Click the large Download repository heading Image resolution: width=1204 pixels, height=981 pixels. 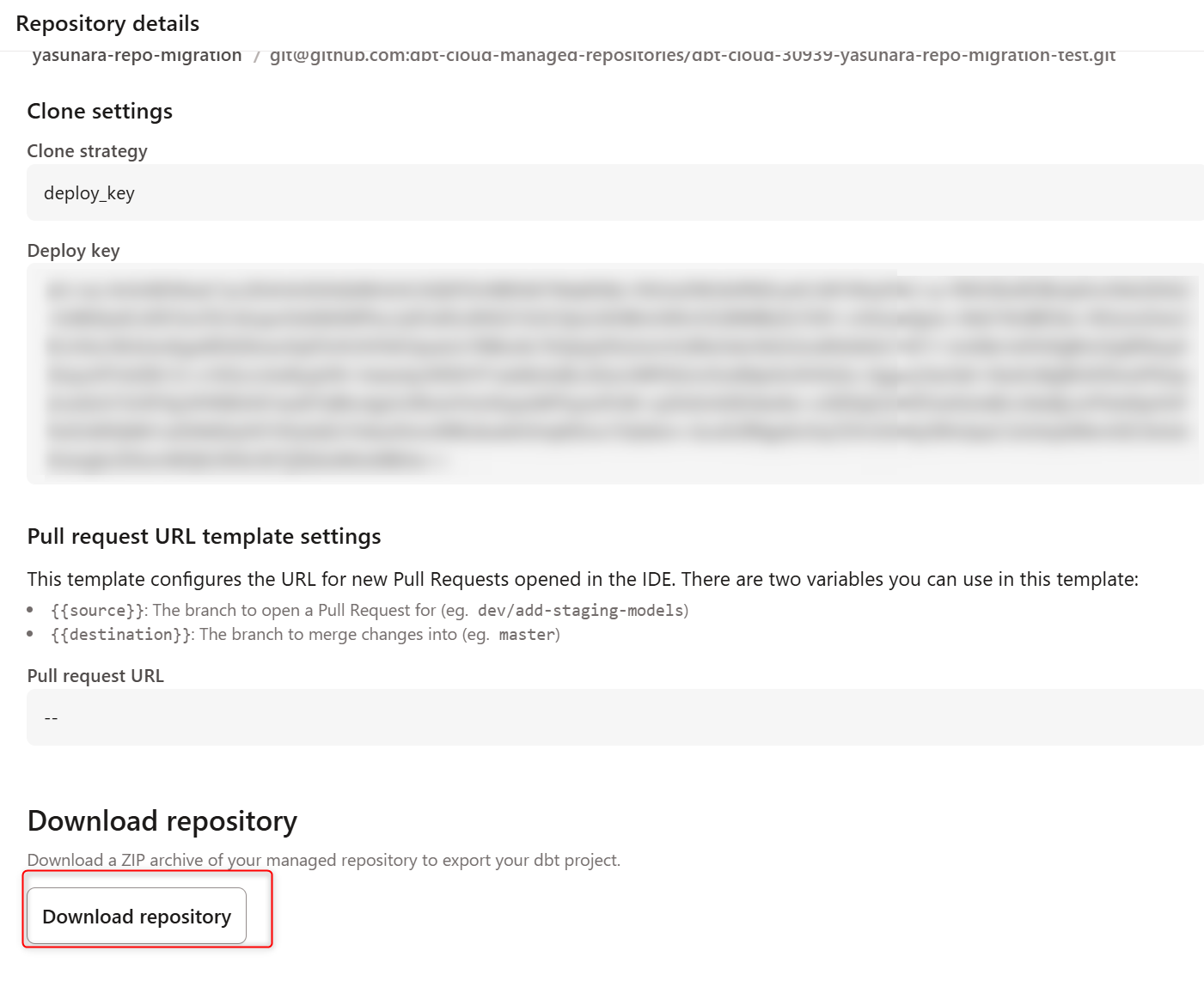162,821
